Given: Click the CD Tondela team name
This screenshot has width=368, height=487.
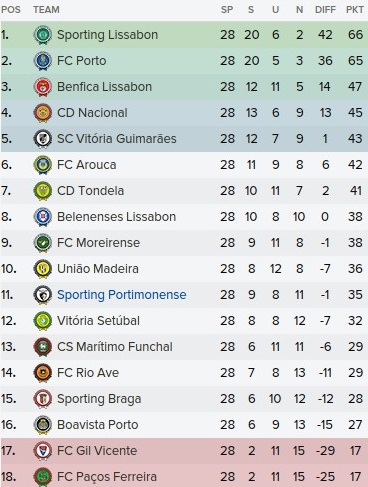Looking at the screenshot, I should (x=90, y=191).
